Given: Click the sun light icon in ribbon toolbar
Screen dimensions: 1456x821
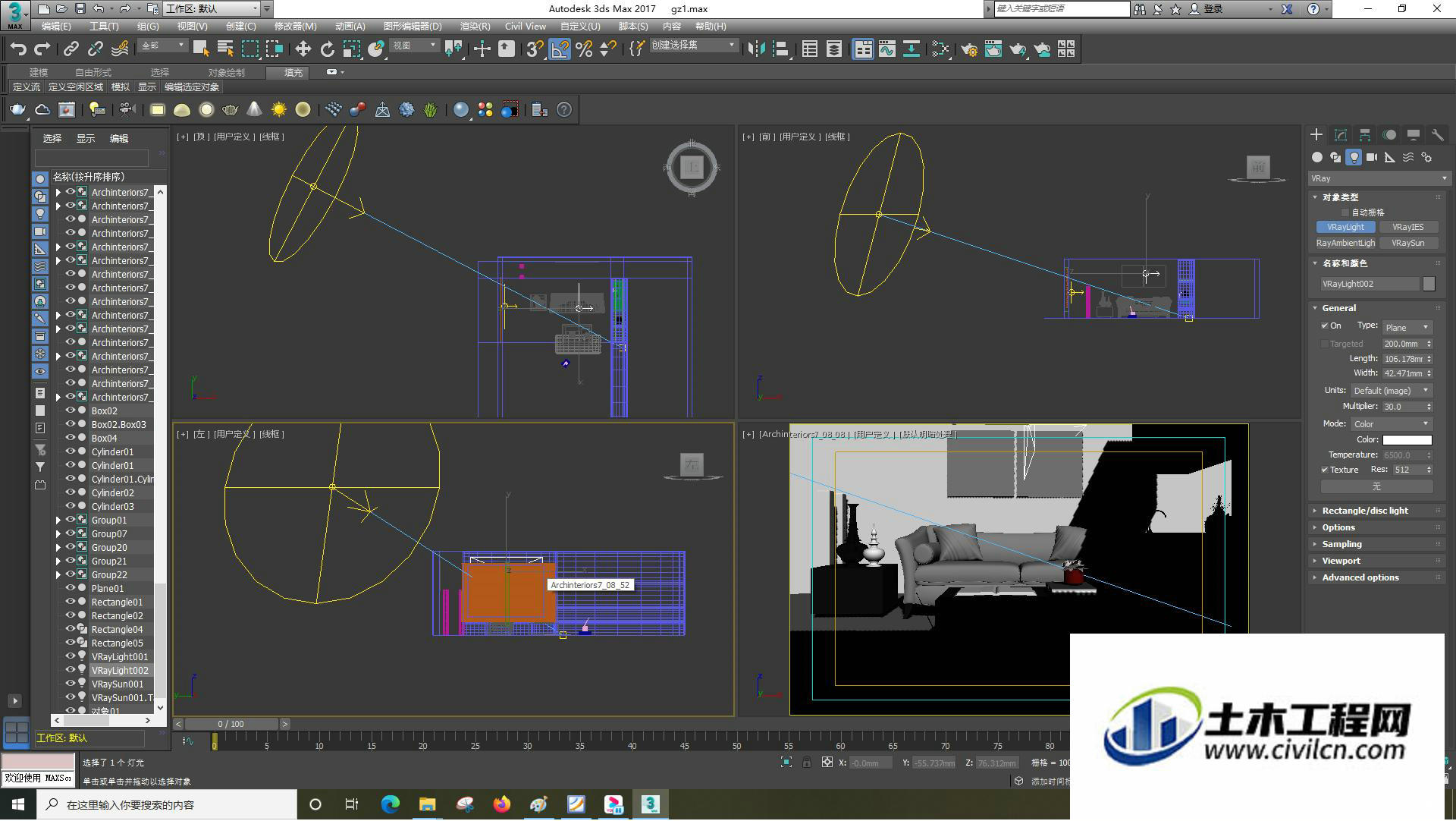Looking at the screenshot, I should tap(278, 110).
